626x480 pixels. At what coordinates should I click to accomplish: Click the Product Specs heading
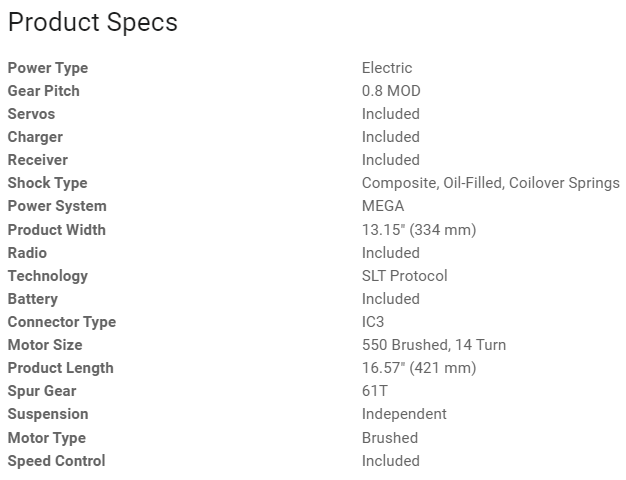point(93,23)
